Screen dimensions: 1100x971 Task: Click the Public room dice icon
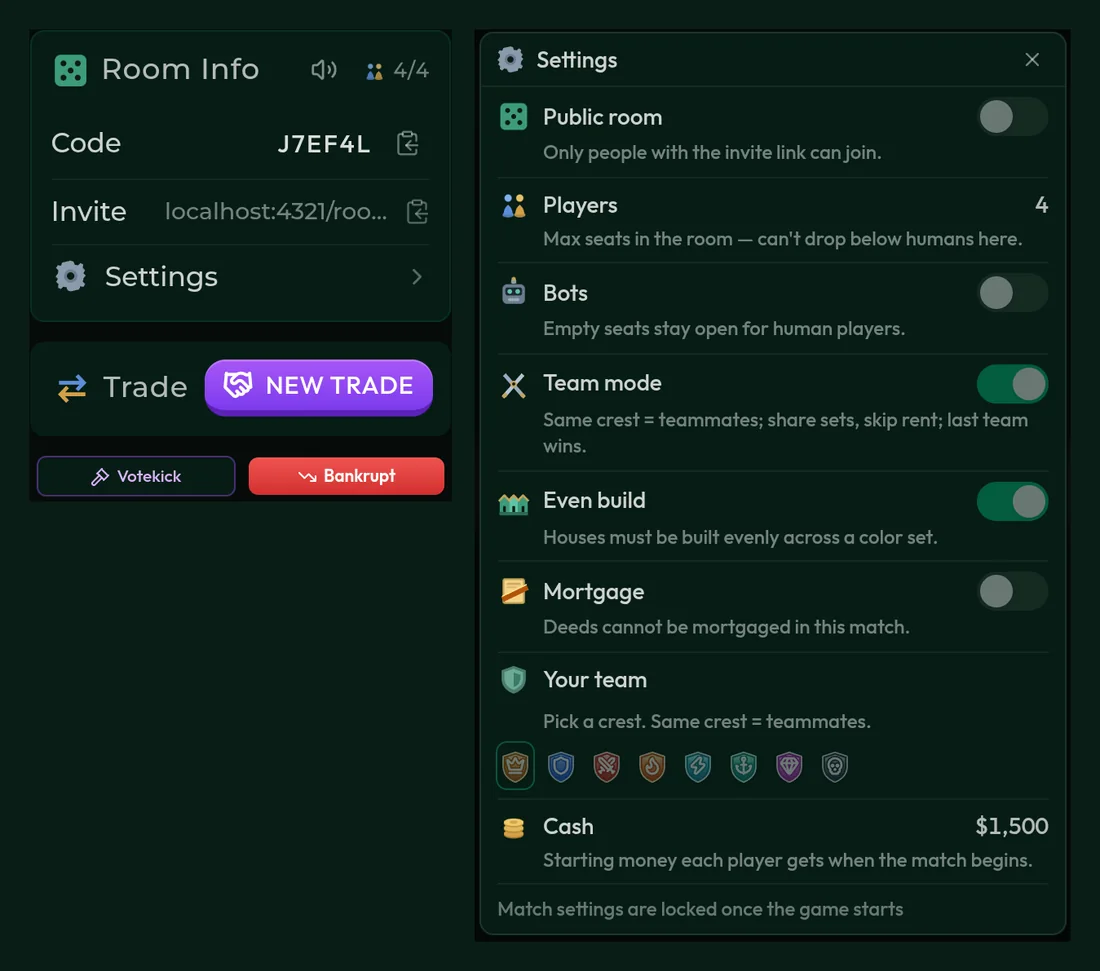[513, 116]
